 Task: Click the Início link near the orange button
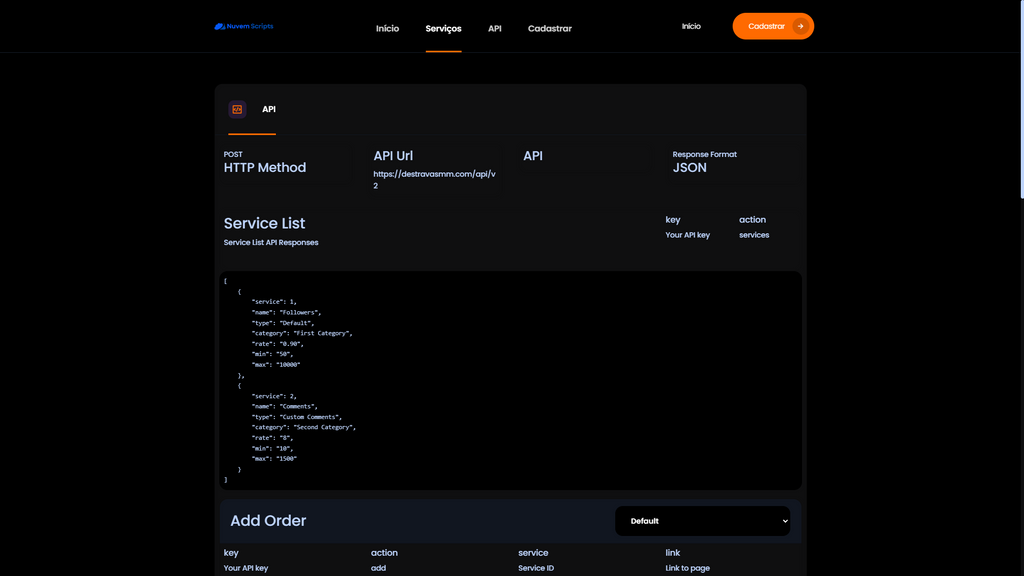pyautogui.click(x=691, y=27)
